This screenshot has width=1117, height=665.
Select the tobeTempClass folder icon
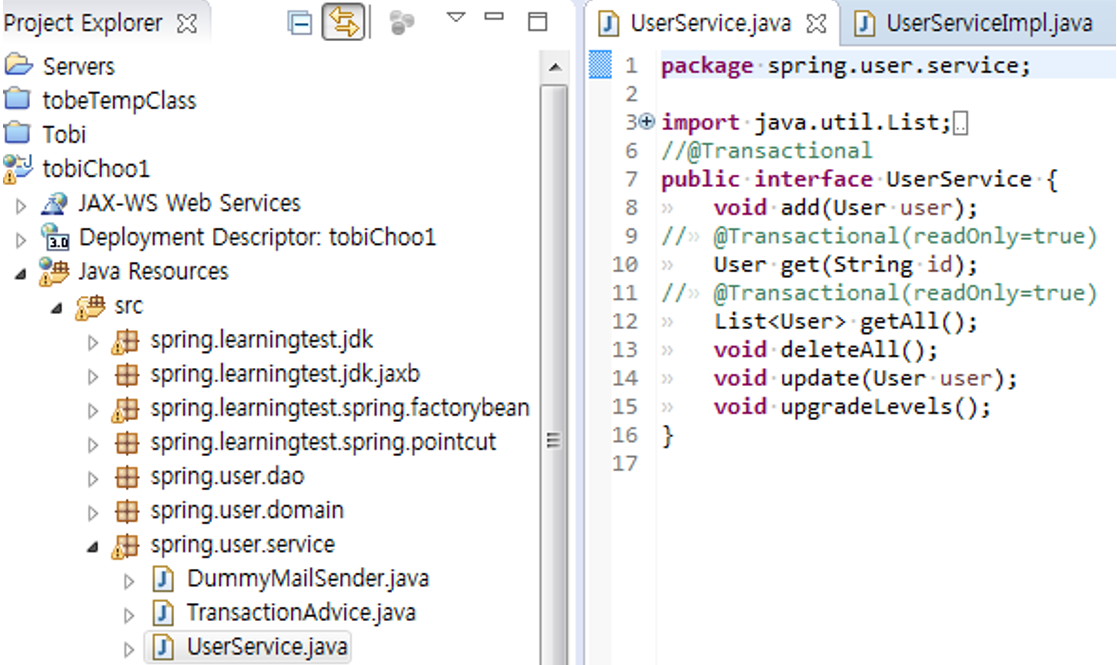[x=18, y=99]
